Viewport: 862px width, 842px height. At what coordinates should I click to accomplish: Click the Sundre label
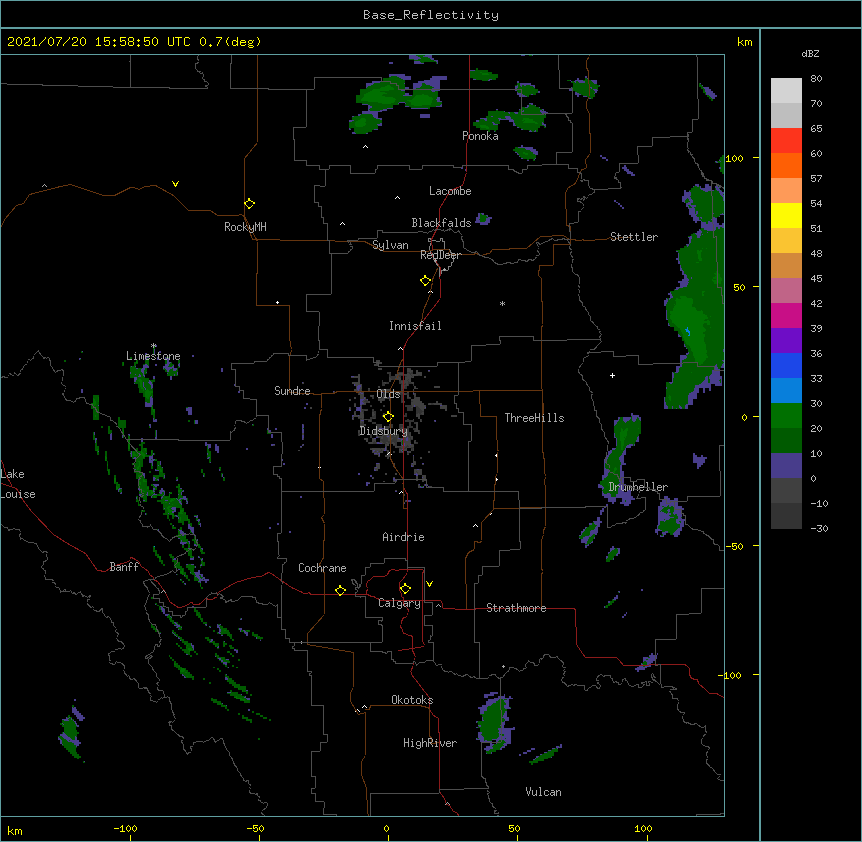click(x=292, y=391)
